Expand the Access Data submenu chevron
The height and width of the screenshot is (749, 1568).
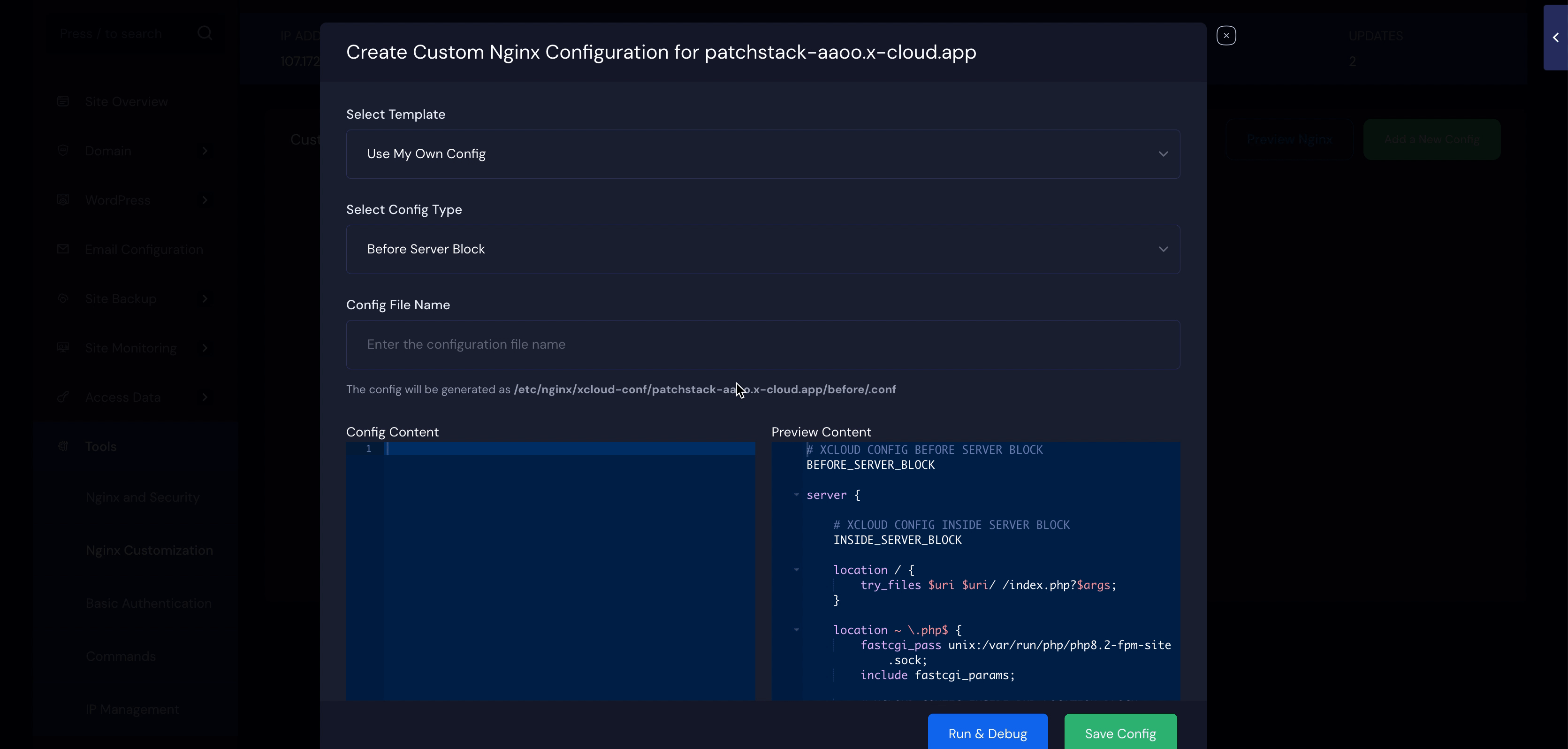(205, 397)
